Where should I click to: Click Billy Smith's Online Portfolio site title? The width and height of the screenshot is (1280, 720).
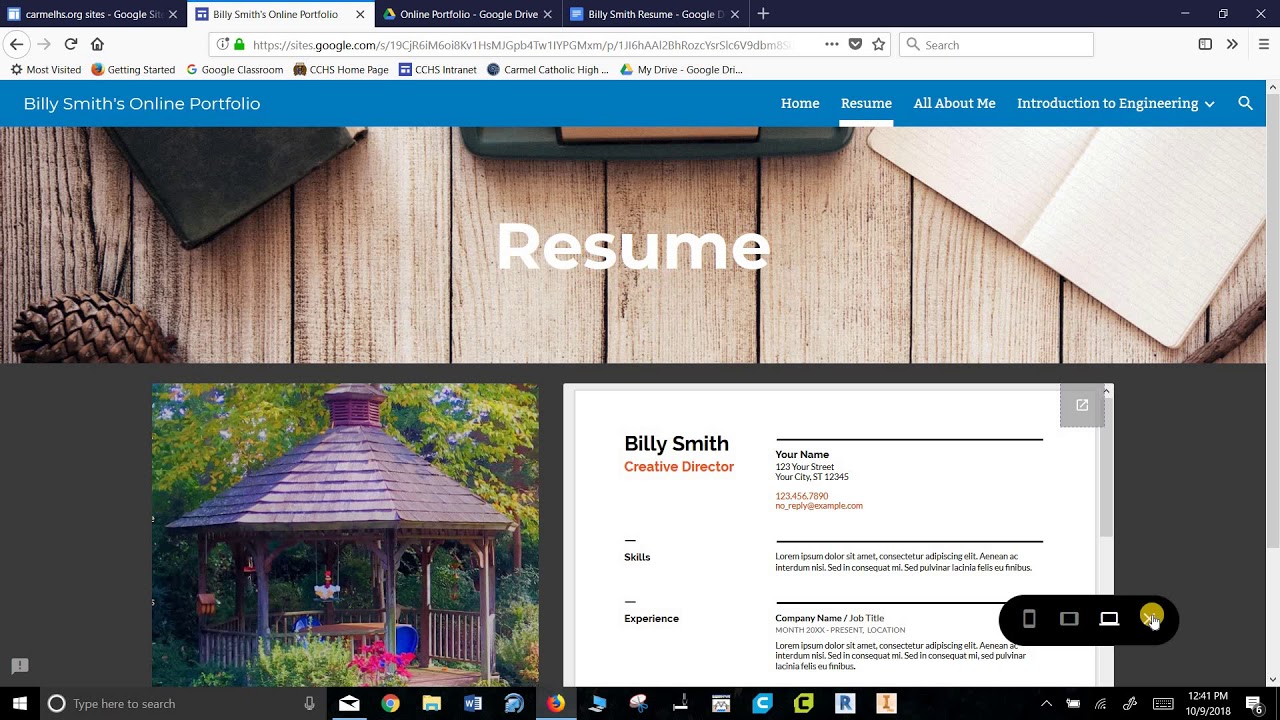click(142, 103)
